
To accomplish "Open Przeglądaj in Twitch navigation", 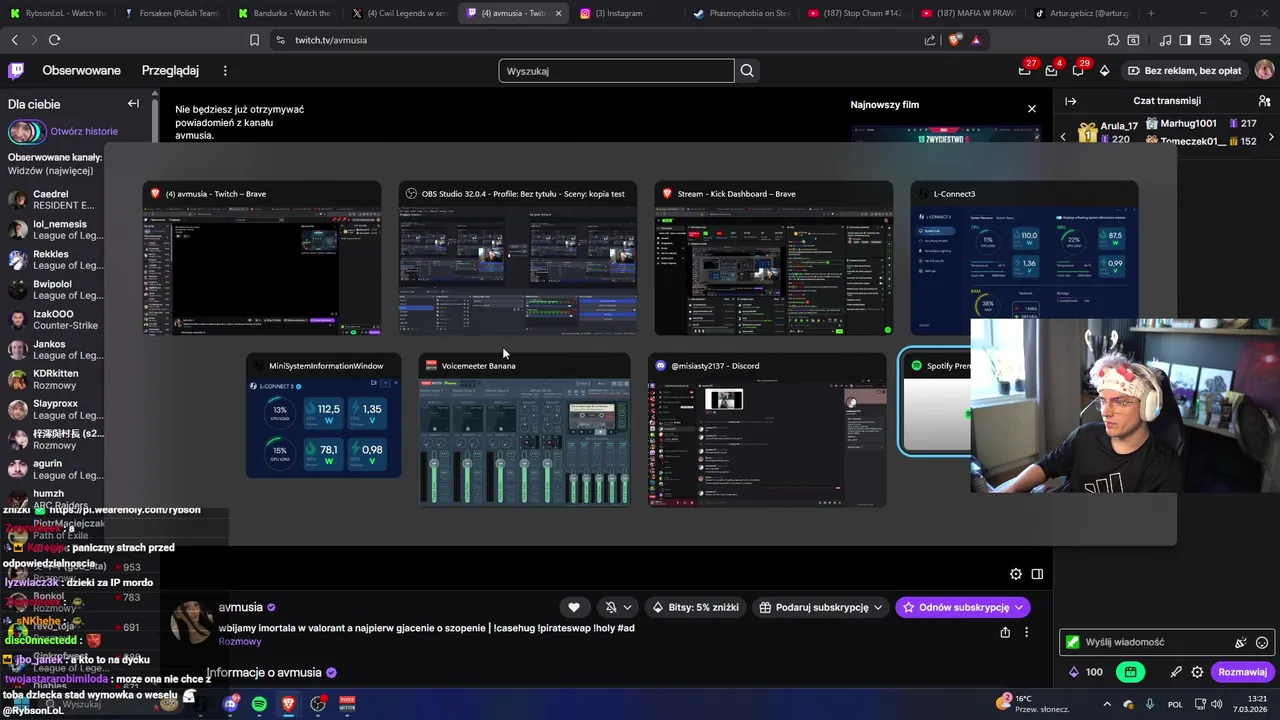I will (x=170, y=71).
